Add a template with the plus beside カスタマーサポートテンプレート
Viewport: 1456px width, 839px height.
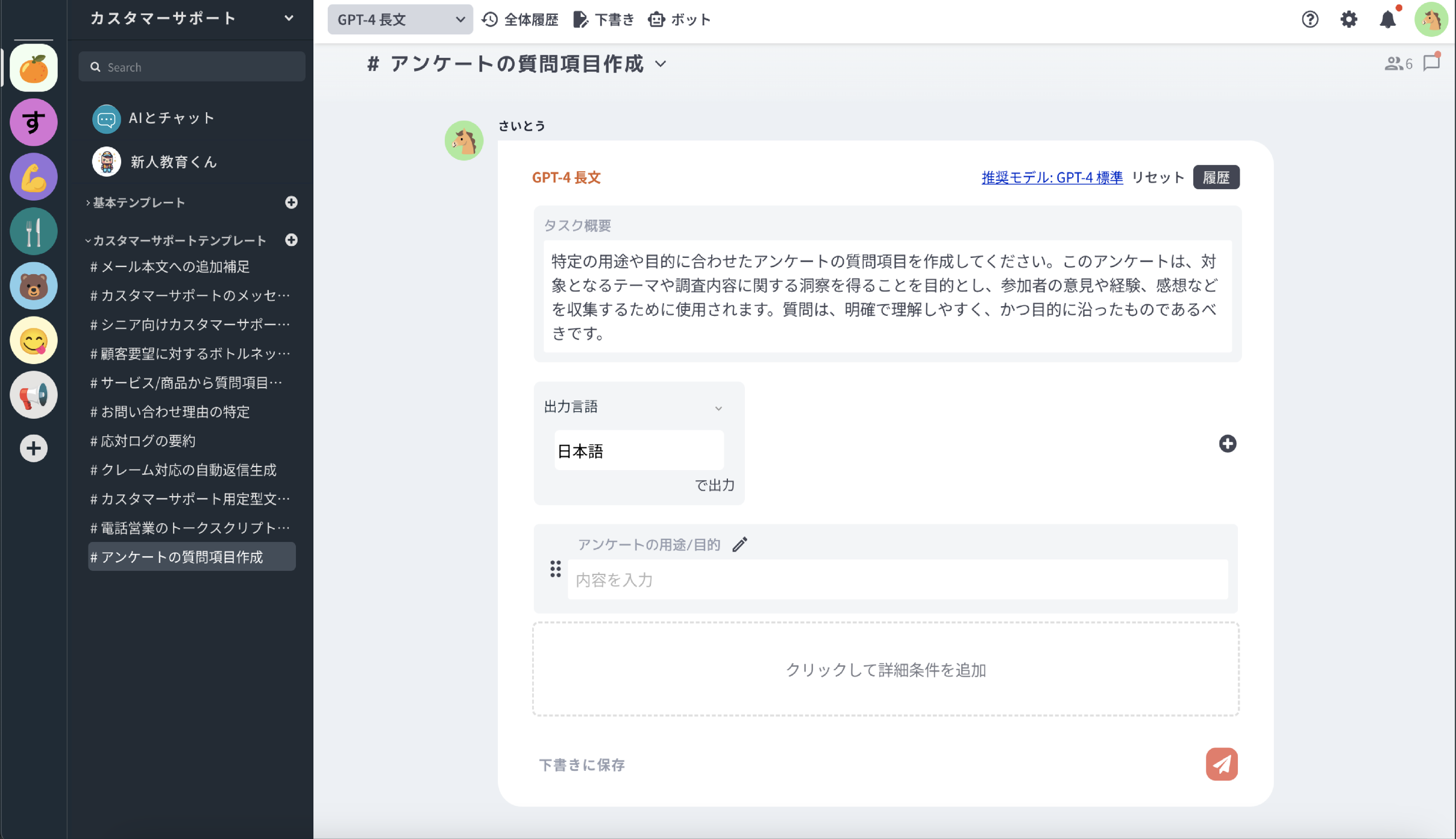tap(292, 240)
